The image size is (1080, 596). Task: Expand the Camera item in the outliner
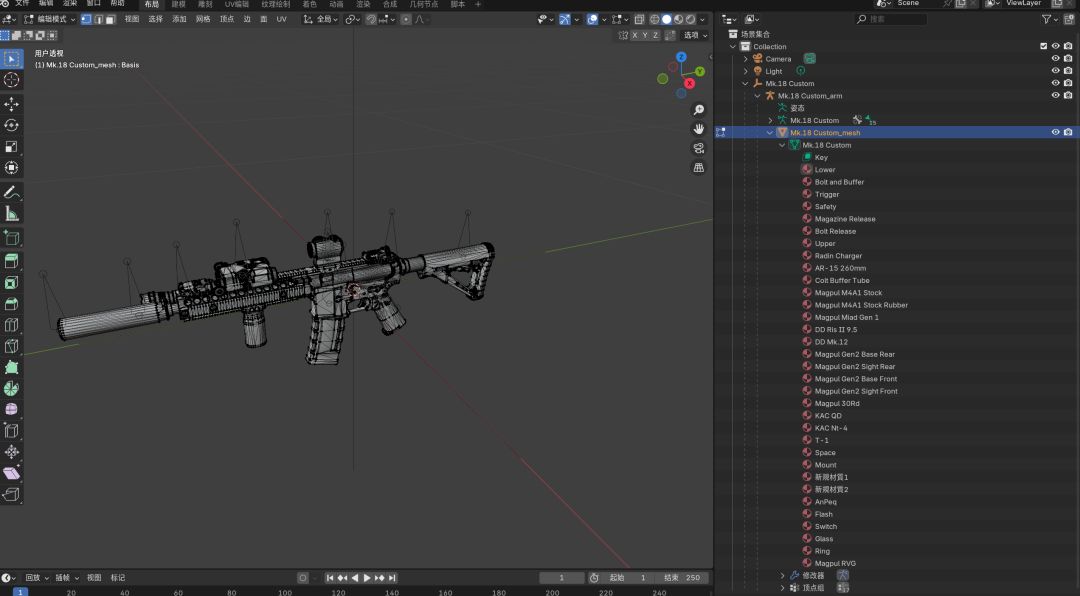click(x=745, y=59)
